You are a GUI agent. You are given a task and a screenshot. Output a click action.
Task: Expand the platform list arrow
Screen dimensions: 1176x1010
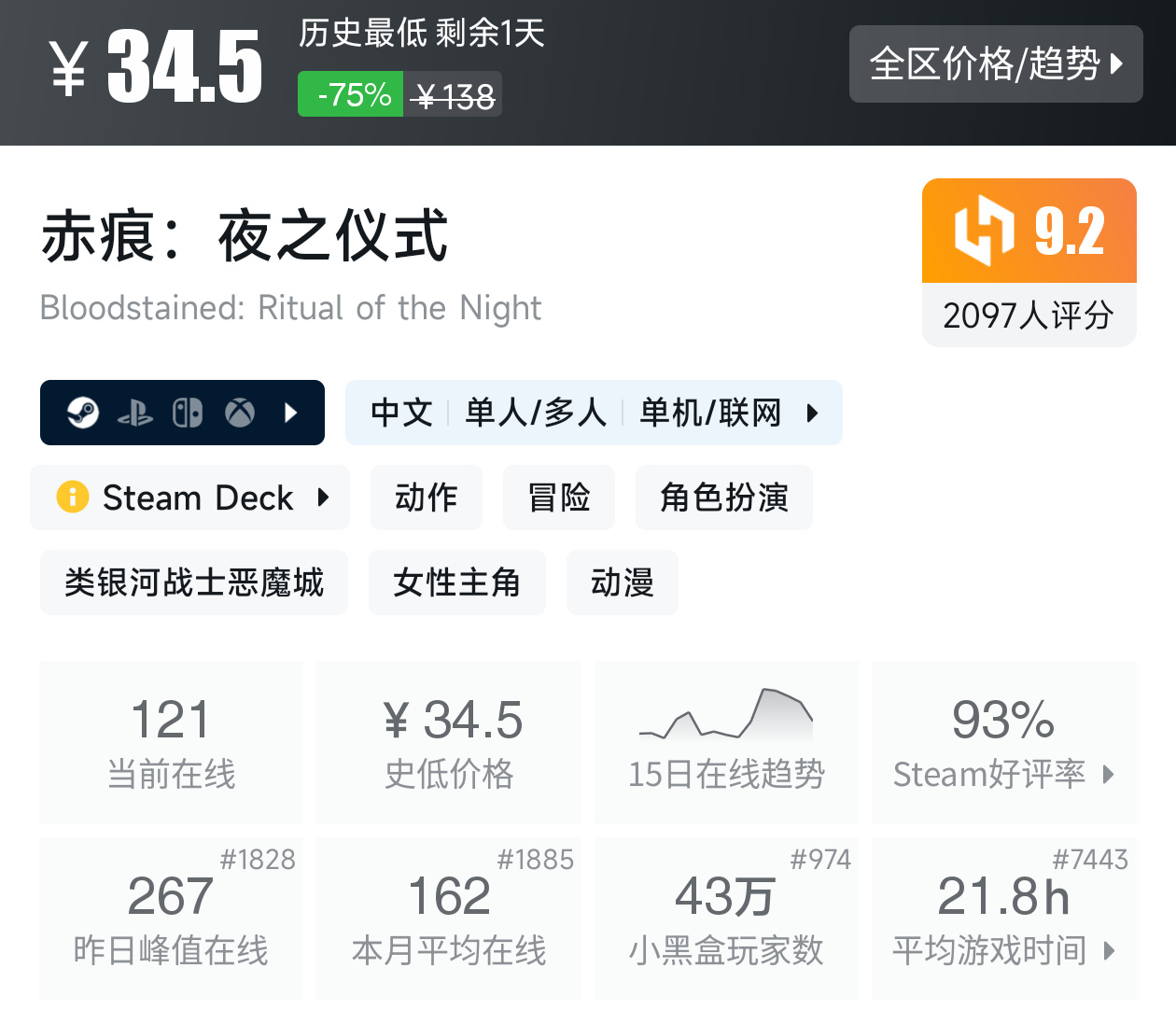(x=290, y=413)
